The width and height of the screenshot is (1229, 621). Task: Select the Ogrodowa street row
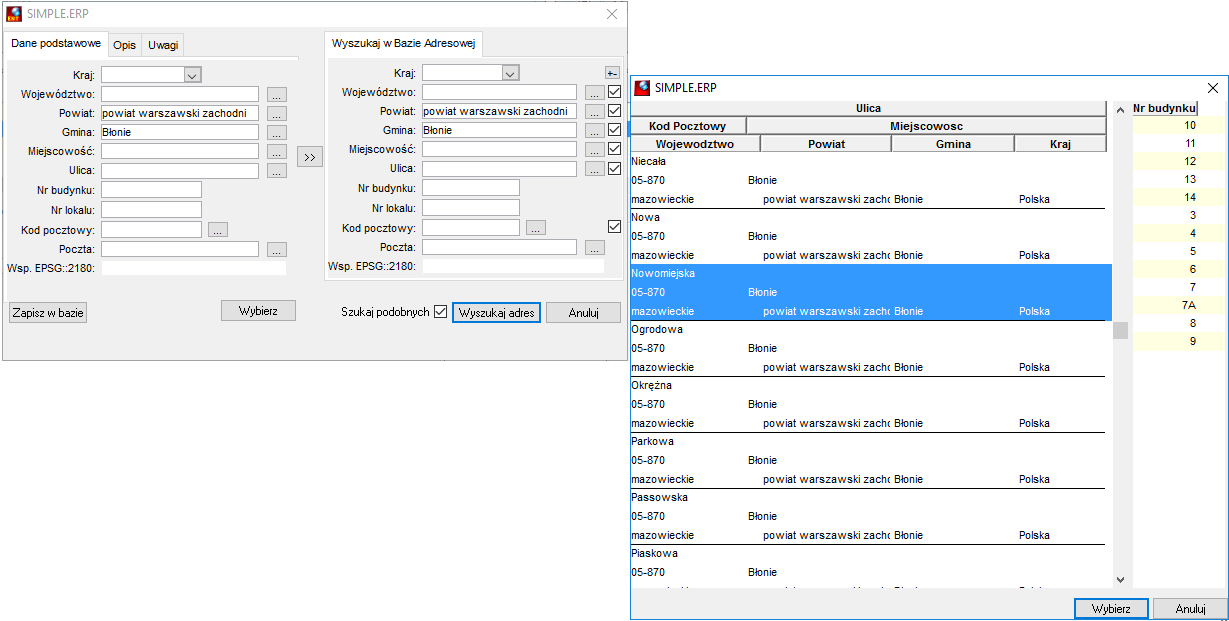(868, 348)
